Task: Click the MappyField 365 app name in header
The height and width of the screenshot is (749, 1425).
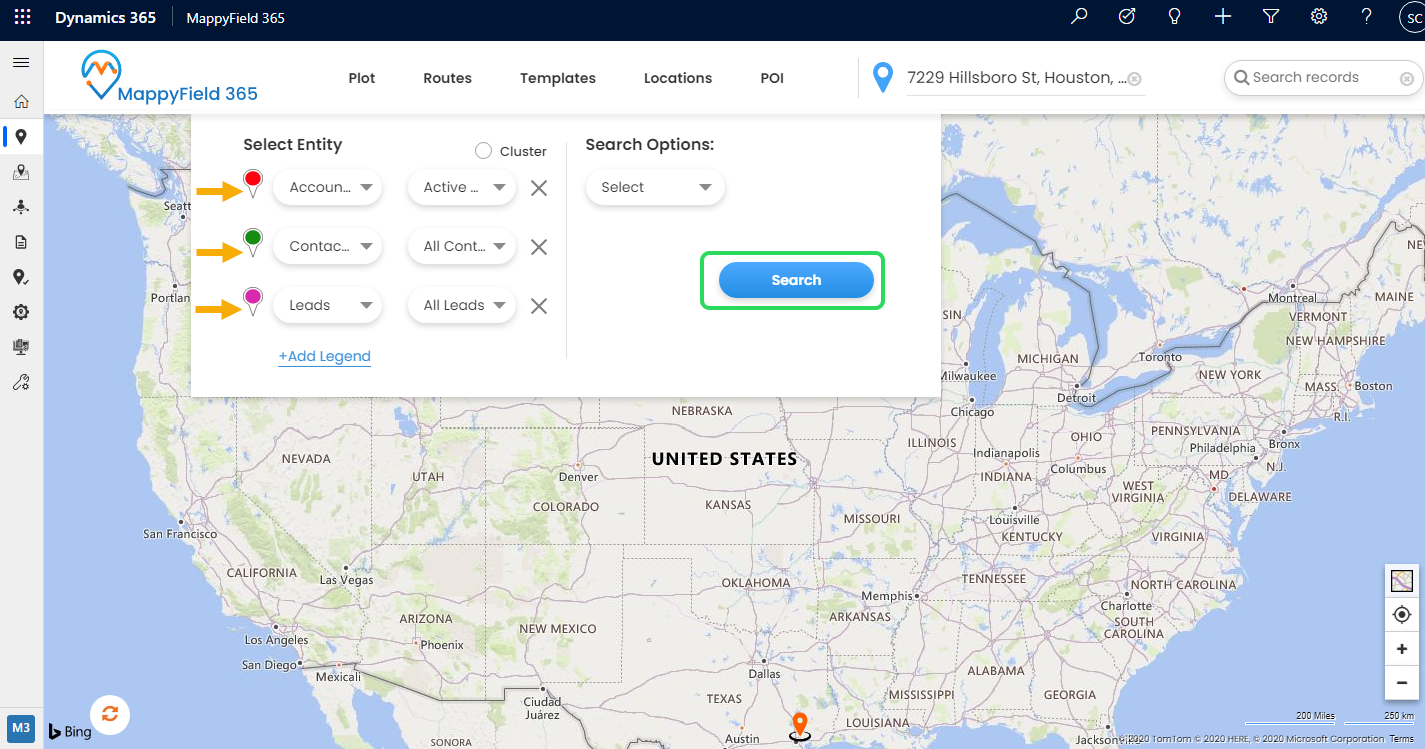Action: [236, 17]
